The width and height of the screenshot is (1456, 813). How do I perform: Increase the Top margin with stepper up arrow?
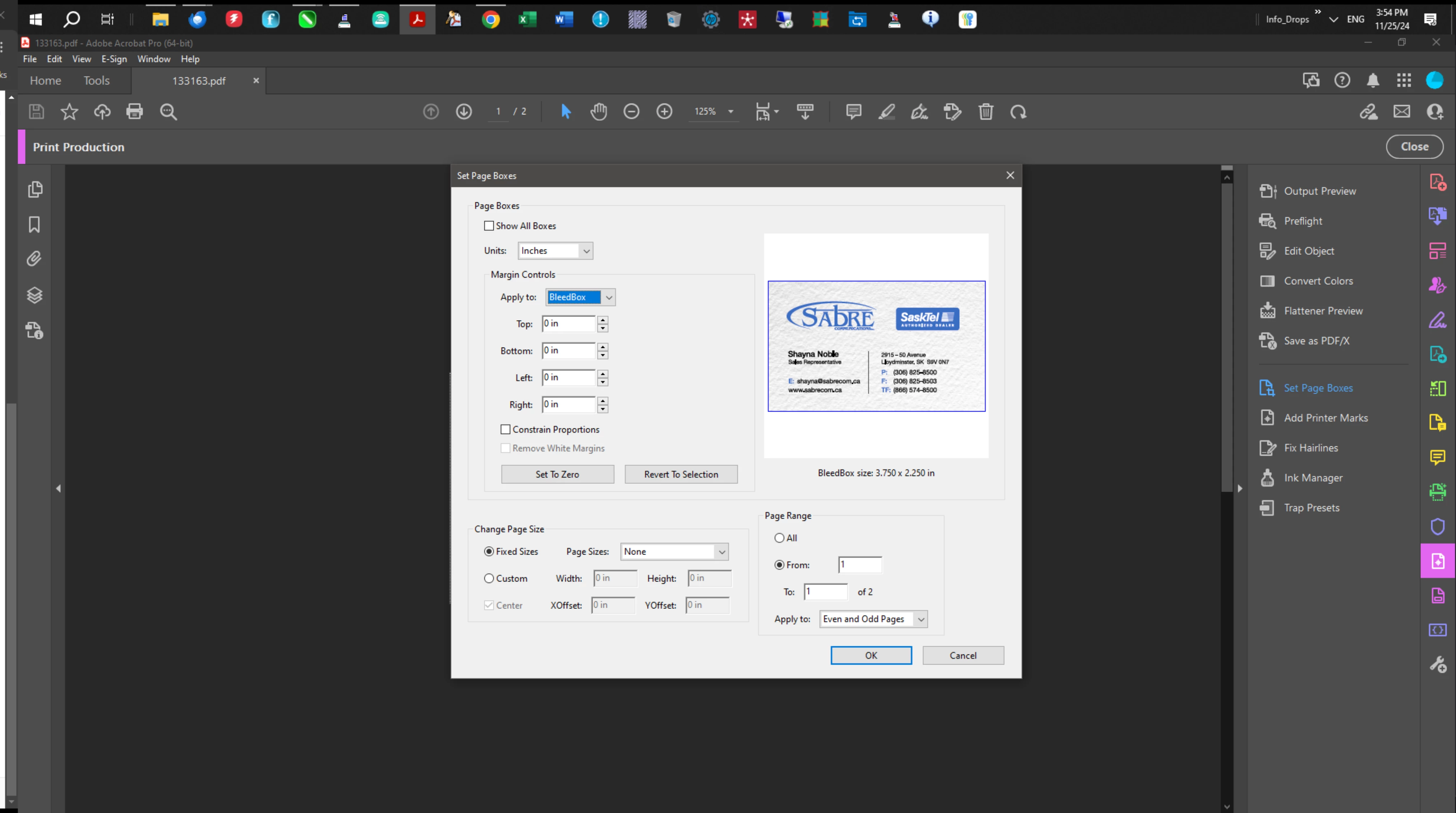[x=603, y=320]
